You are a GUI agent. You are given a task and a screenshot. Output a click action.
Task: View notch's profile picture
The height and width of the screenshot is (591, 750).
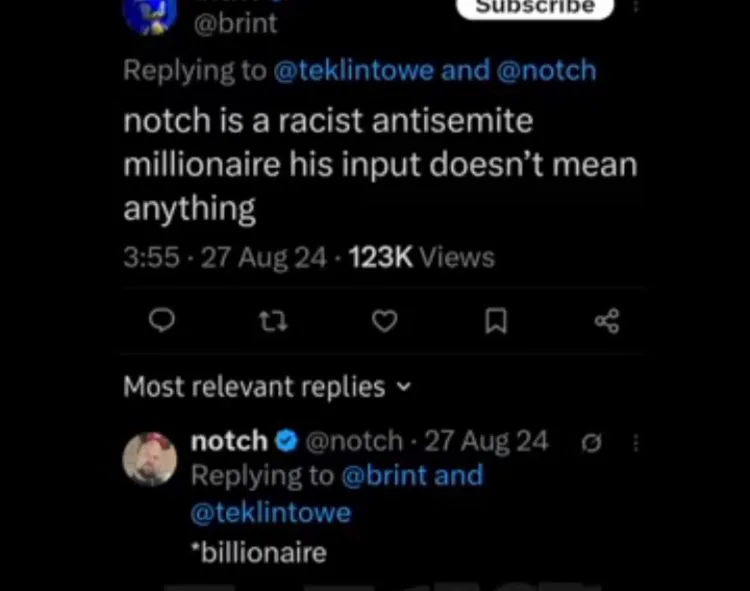click(x=150, y=459)
